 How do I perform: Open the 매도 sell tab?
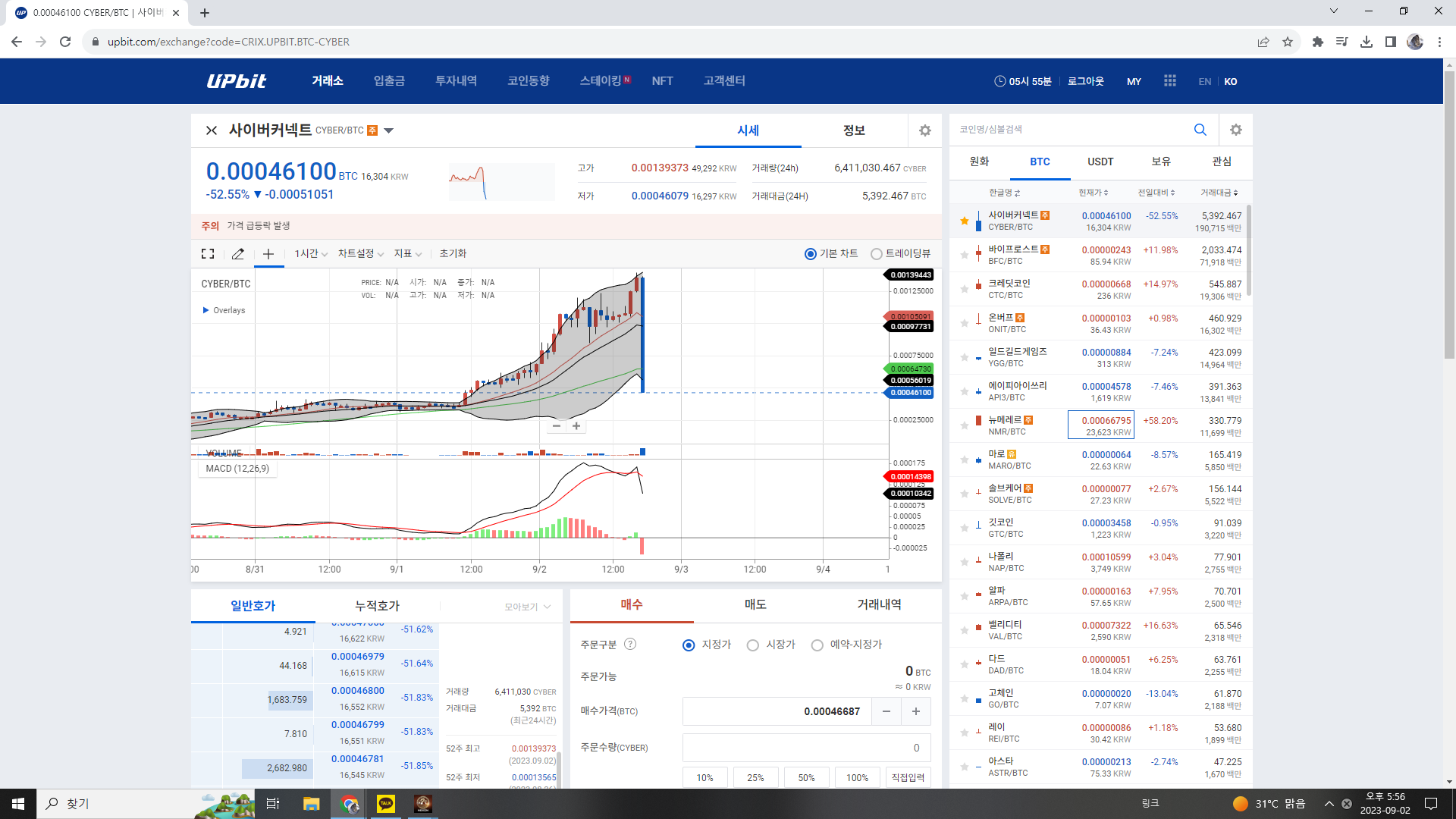tap(754, 604)
